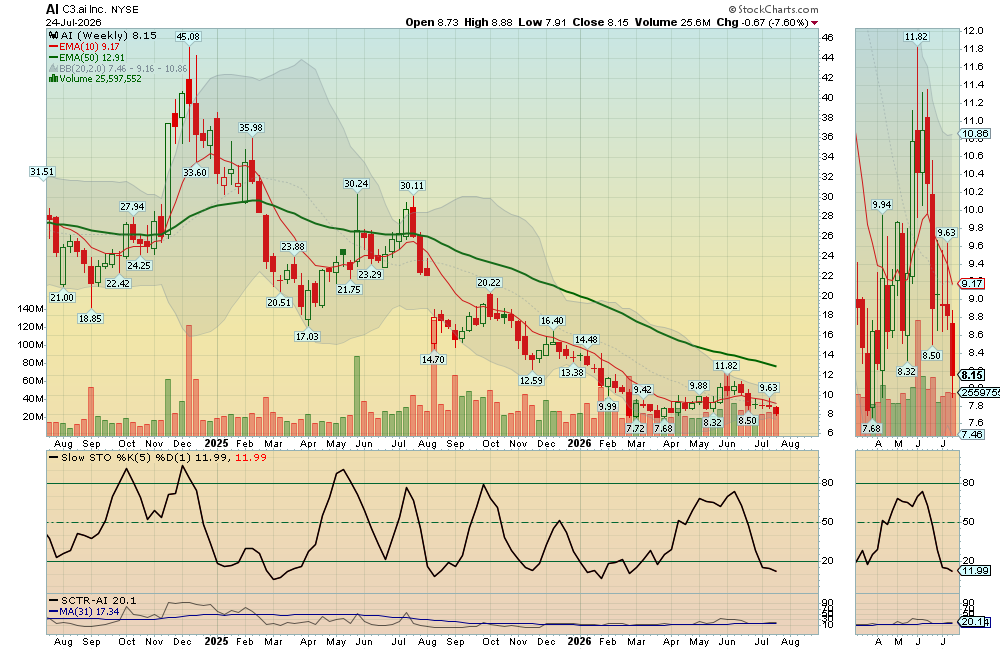Click the StockCharts.com copyright mark
Image resolution: width=1000 pixels, height=650 pixels.
(x=774, y=9)
